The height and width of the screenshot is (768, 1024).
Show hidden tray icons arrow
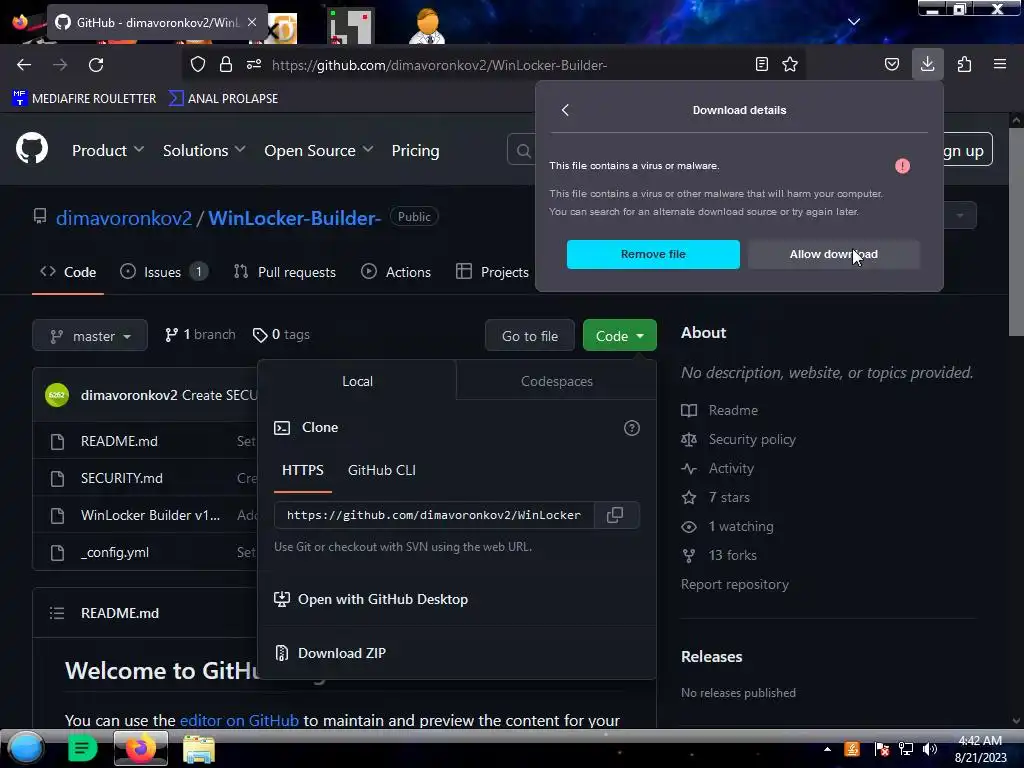pos(827,749)
